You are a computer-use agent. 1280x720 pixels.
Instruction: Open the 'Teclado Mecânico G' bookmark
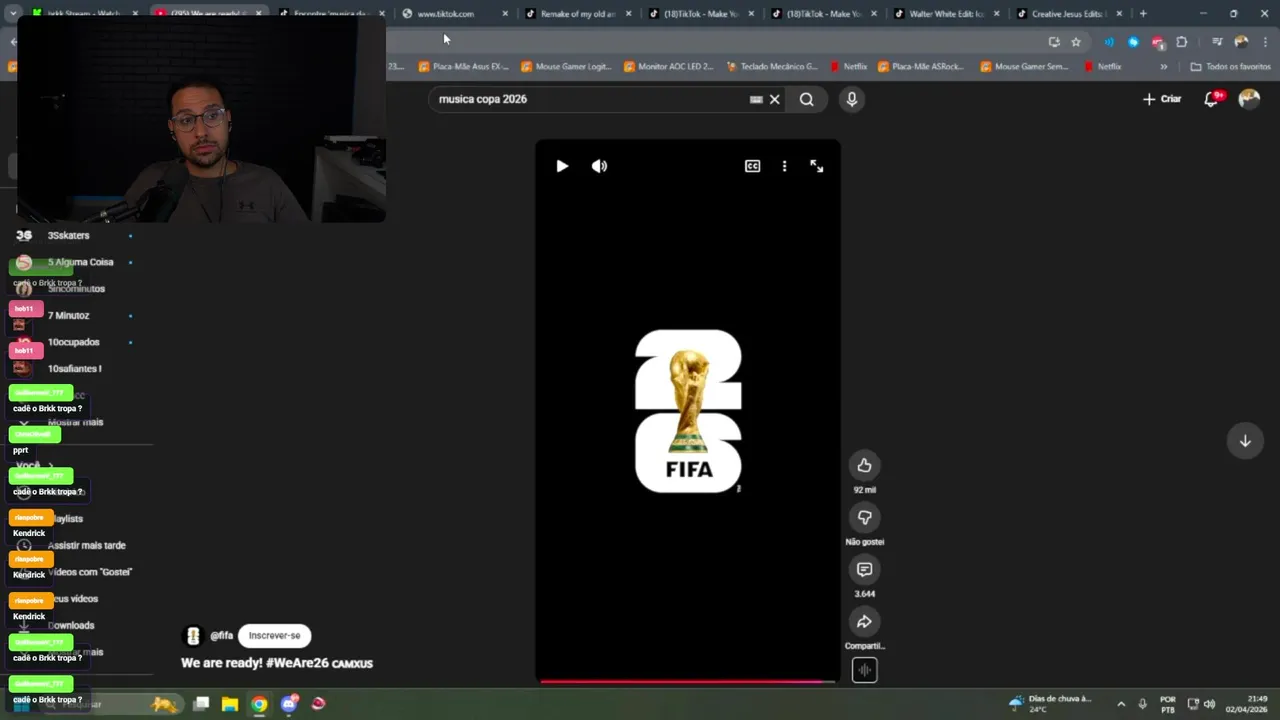tap(771, 67)
